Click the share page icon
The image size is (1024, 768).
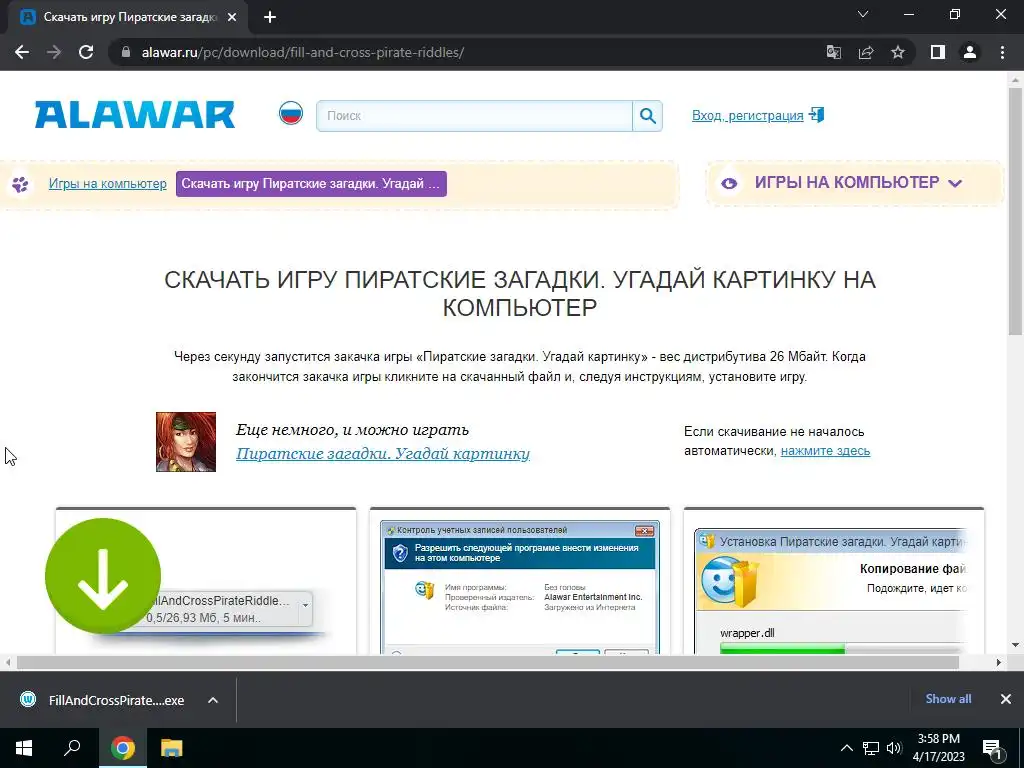[866, 52]
